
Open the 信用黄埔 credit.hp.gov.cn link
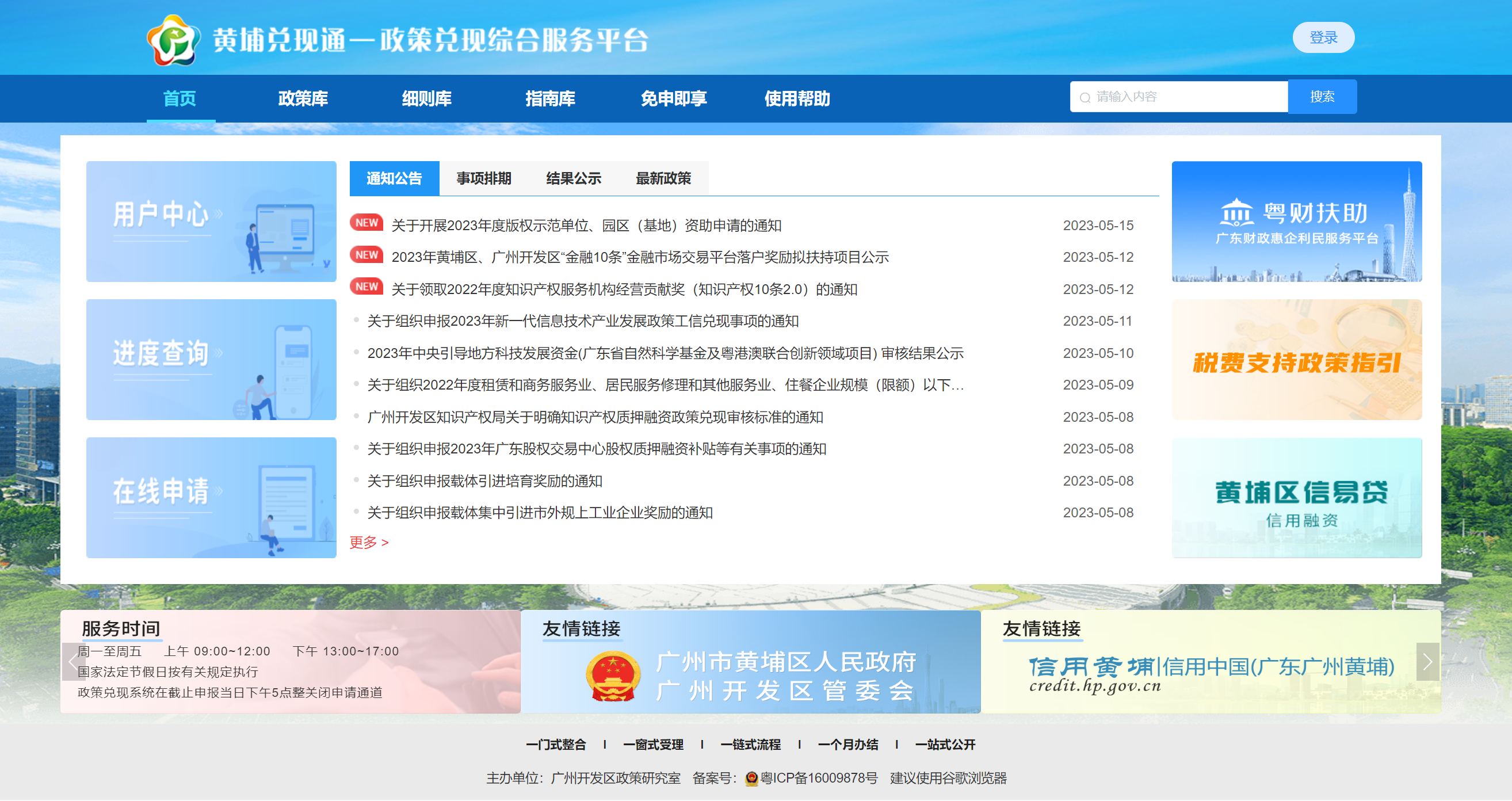coord(1211,662)
